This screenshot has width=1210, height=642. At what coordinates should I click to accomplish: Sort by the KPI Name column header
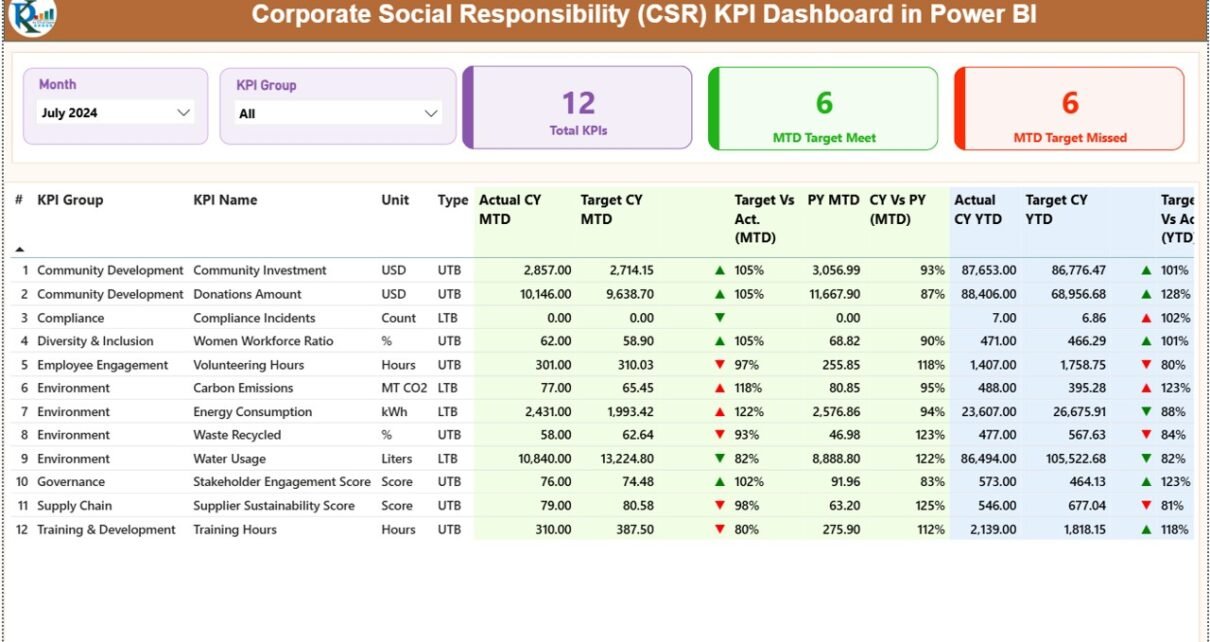225,200
